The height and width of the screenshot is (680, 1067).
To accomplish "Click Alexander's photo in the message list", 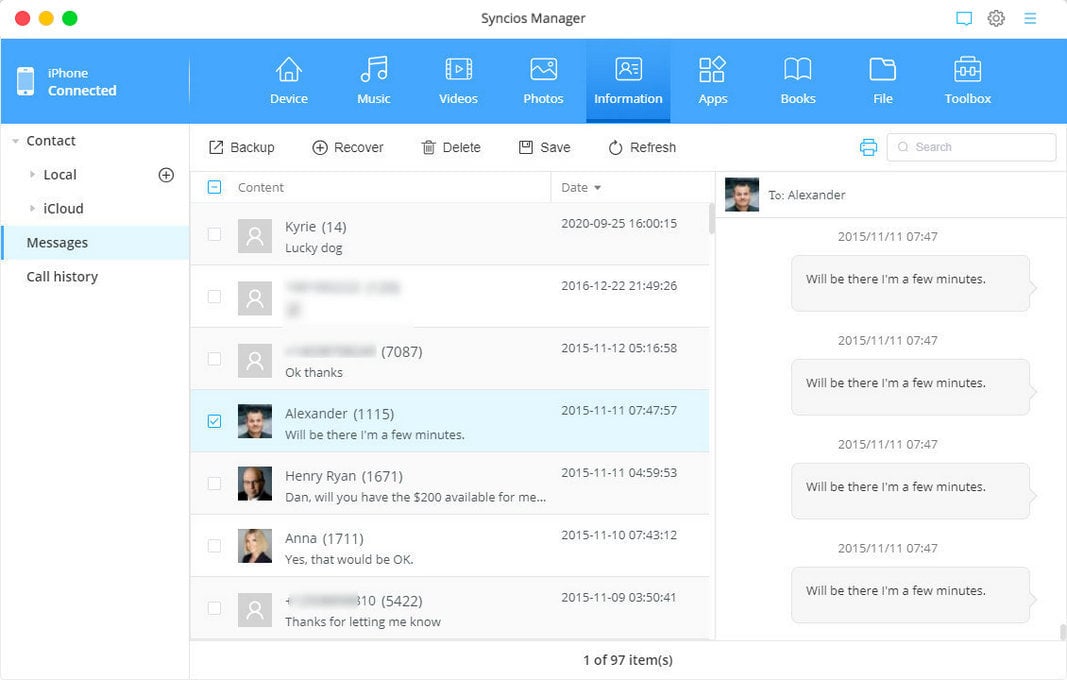I will pos(255,421).
